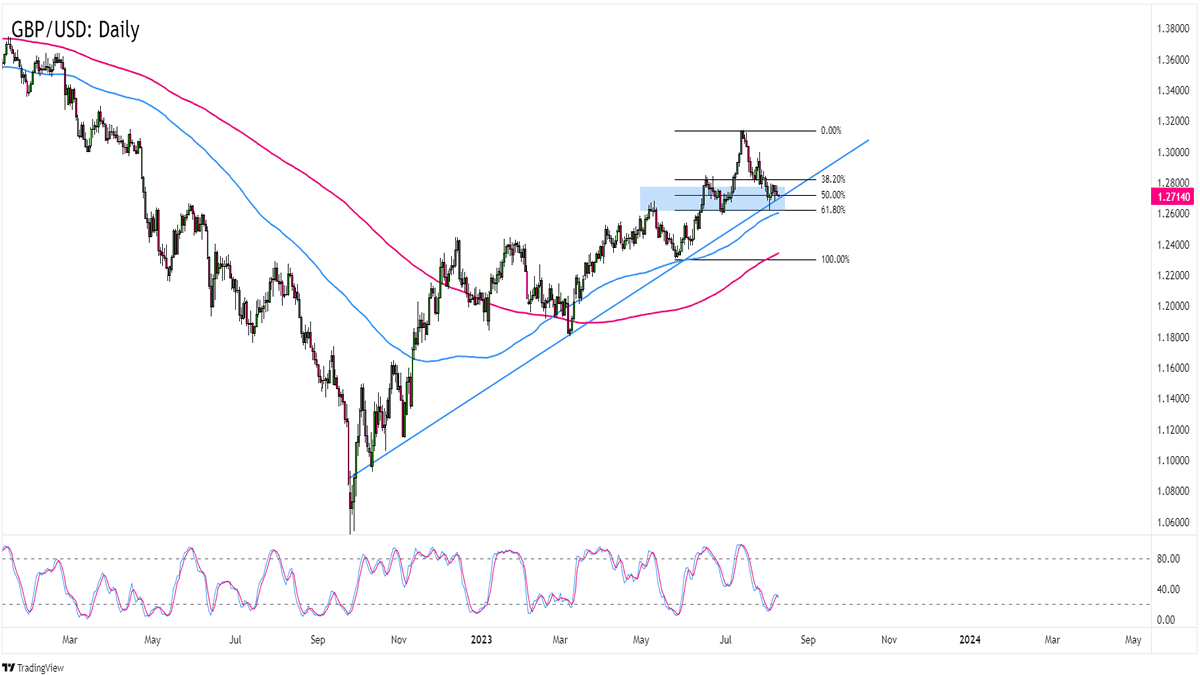Click the 0.00 stochastic axis label
Image resolution: width=1200 pixels, height=675 pixels.
pyautogui.click(x=1163, y=620)
